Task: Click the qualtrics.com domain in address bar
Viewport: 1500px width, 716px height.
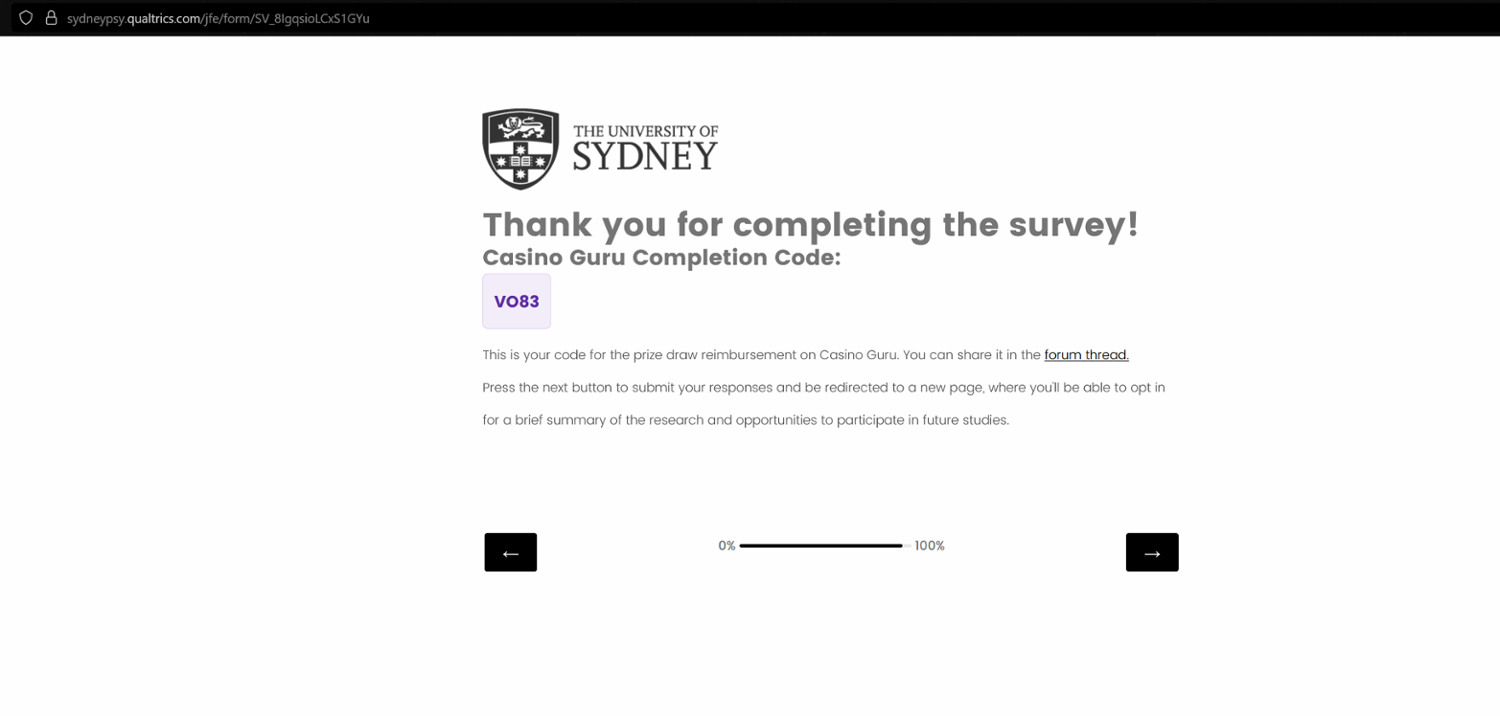Action: click(x=163, y=18)
